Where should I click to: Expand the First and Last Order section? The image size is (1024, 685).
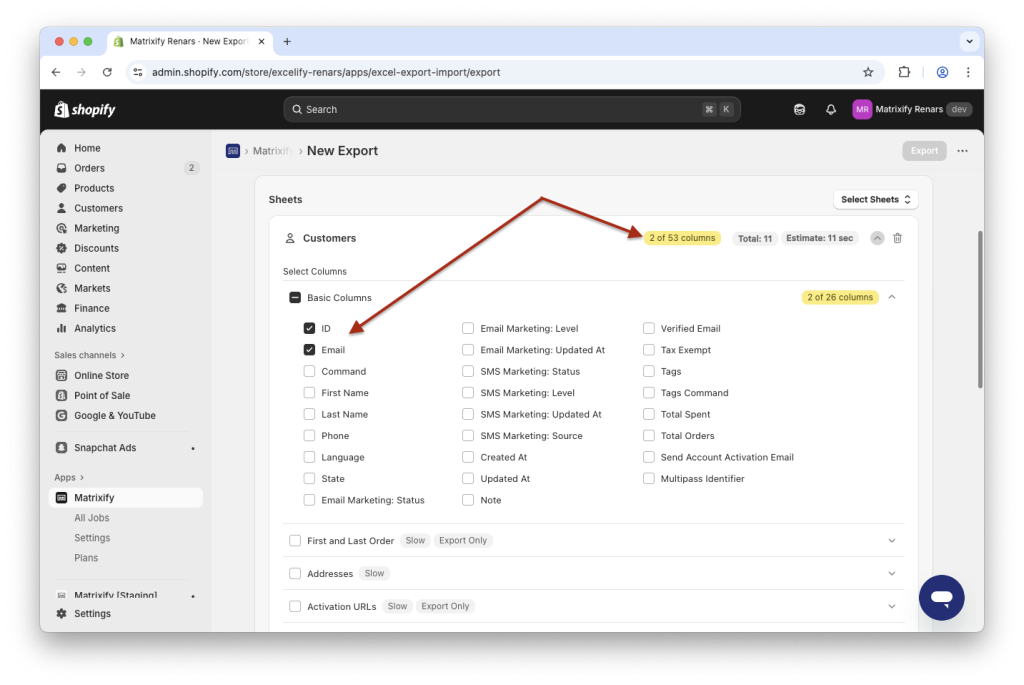[891, 540]
